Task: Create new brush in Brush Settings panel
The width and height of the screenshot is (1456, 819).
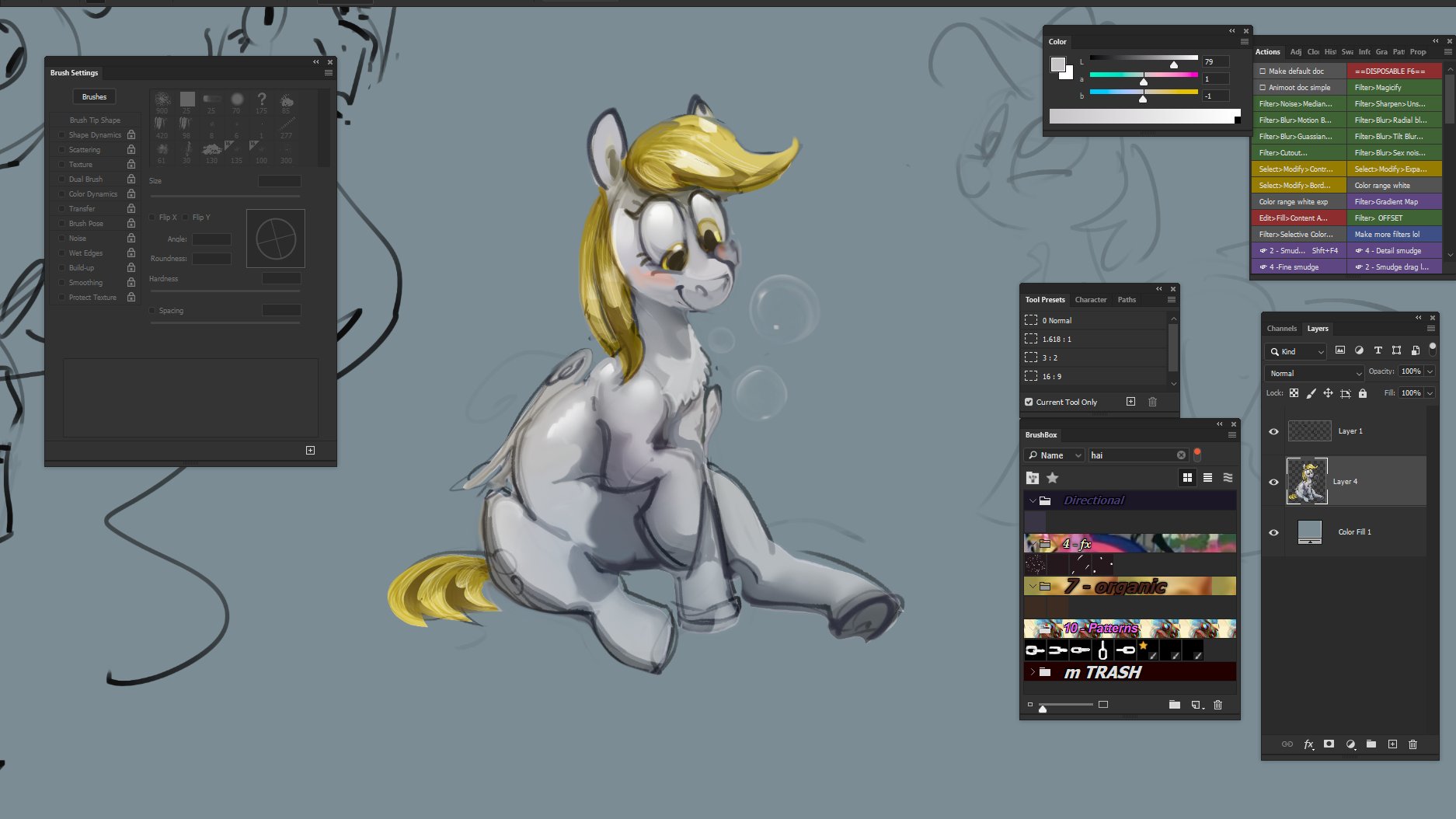Action: coord(310,451)
